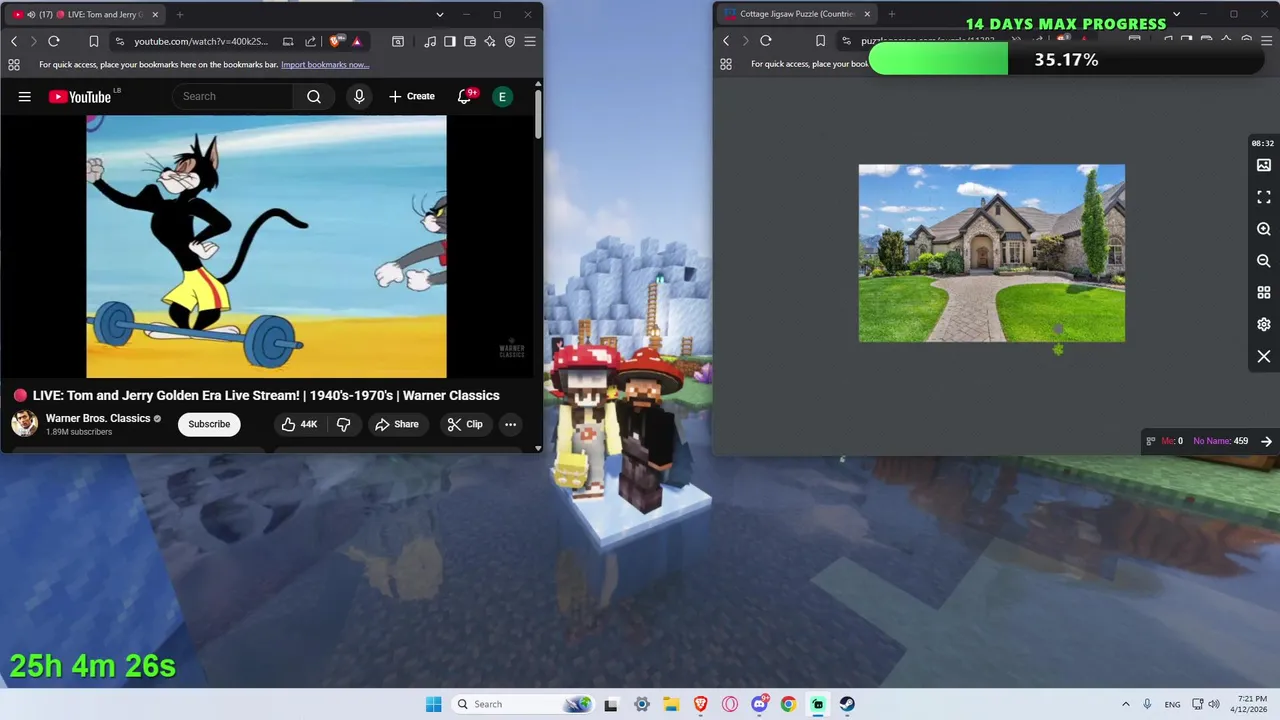This screenshot has width=1280, height=720.
Task: Share the link from the YouTube address bar
Action: coord(310,41)
